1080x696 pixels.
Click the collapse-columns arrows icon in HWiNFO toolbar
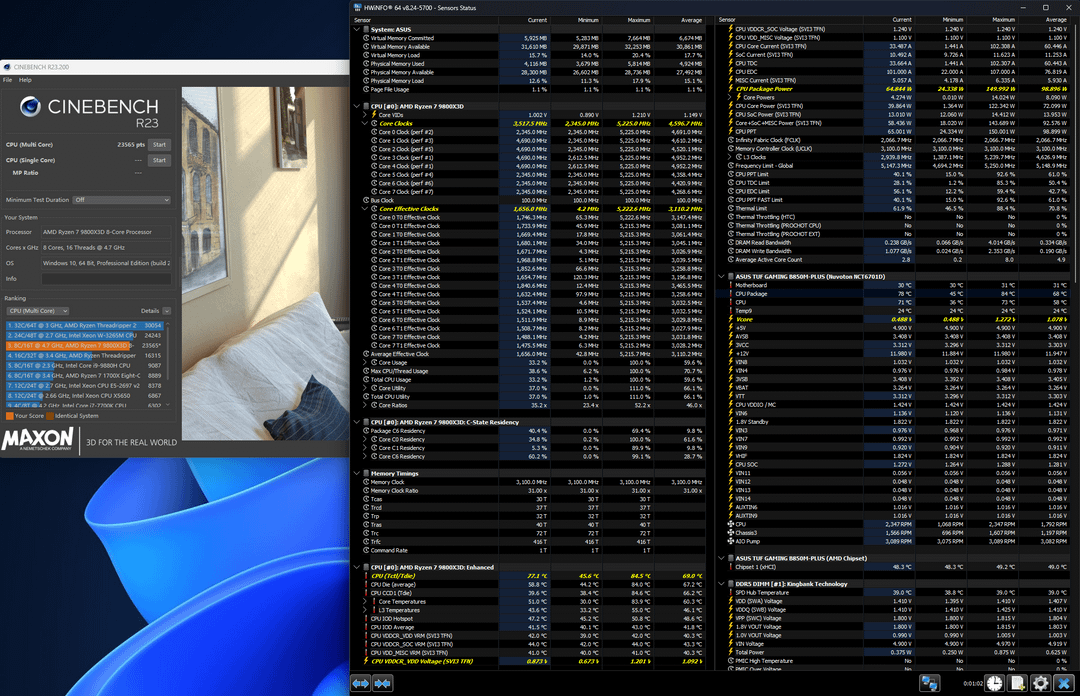click(383, 683)
